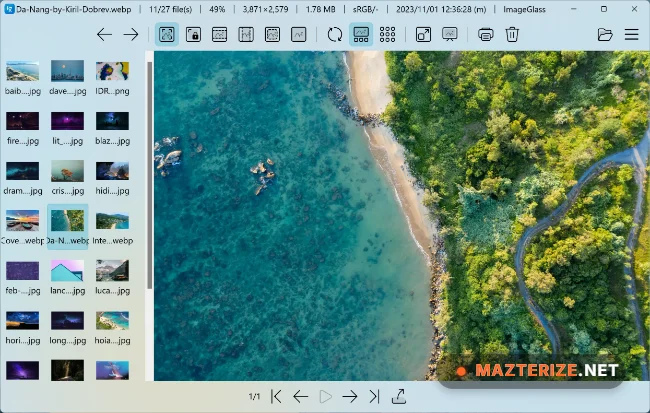Image resolution: width=650 pixels, height=413 pixels.
Task: Select the feb-...jpg thumbnail
Action: (23, 277)
